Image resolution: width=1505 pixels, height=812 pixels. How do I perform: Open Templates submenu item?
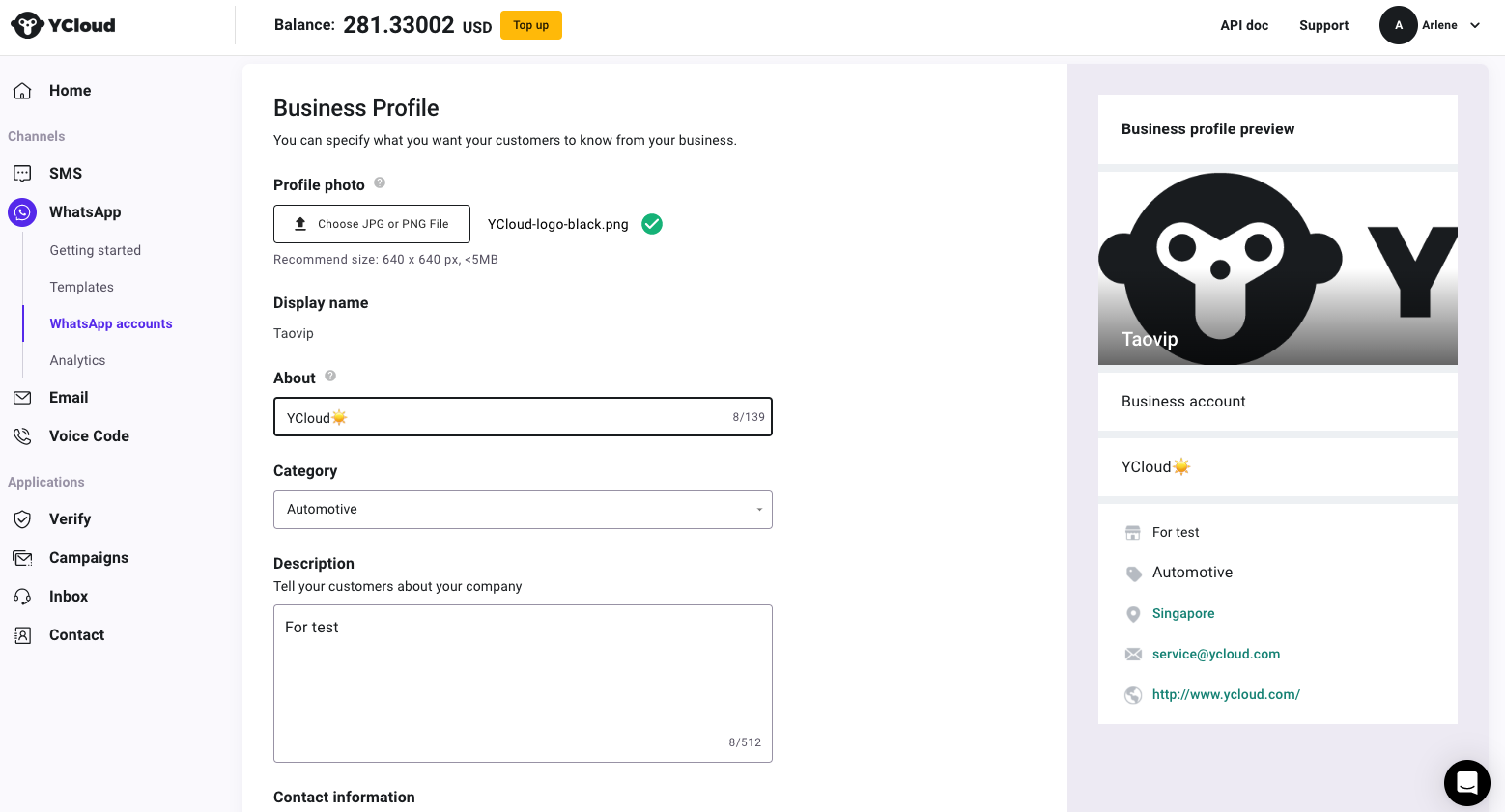tap(82, 287)
